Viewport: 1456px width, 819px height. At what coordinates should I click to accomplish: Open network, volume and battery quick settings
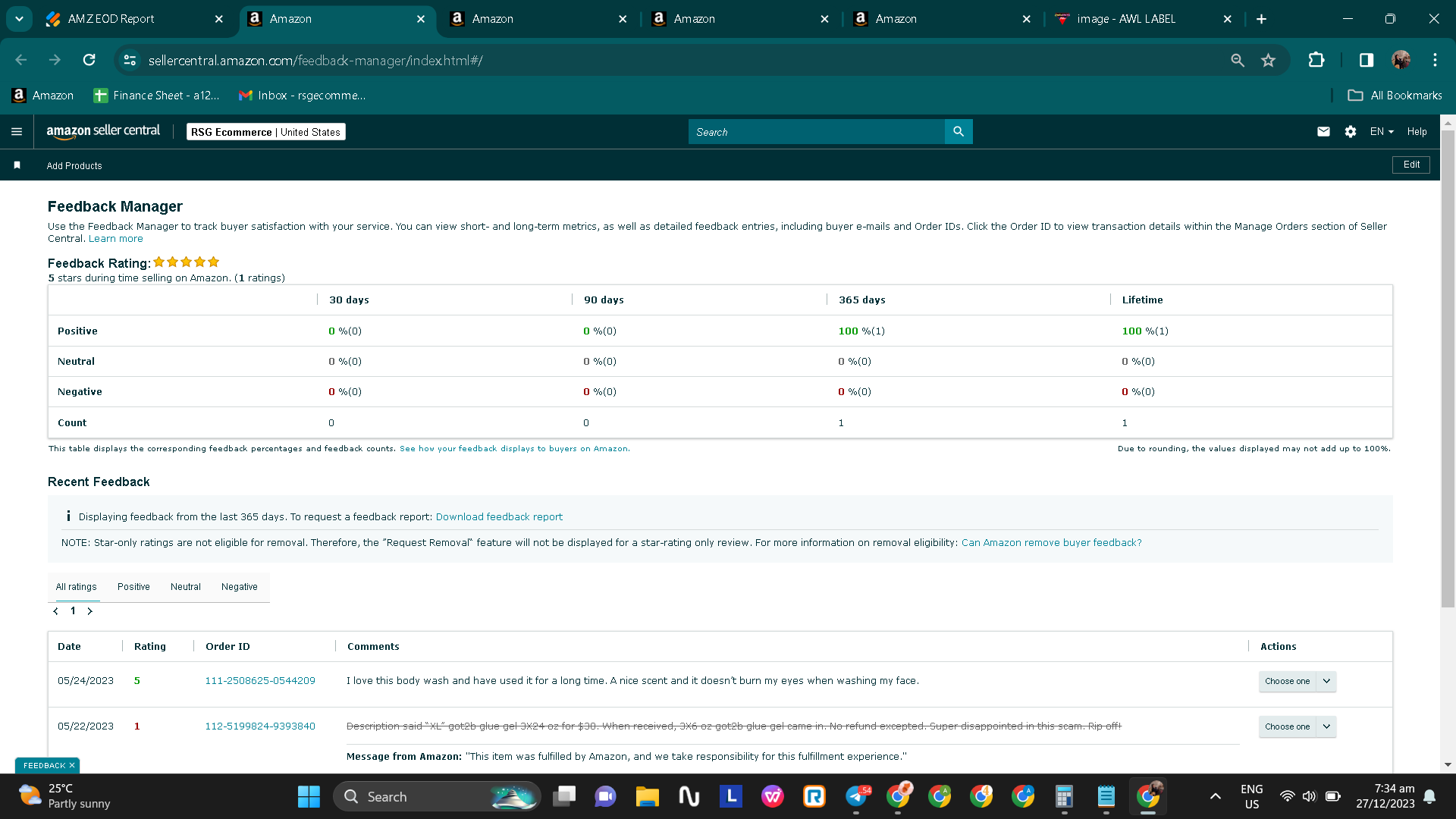click(x=1310, y=796)
